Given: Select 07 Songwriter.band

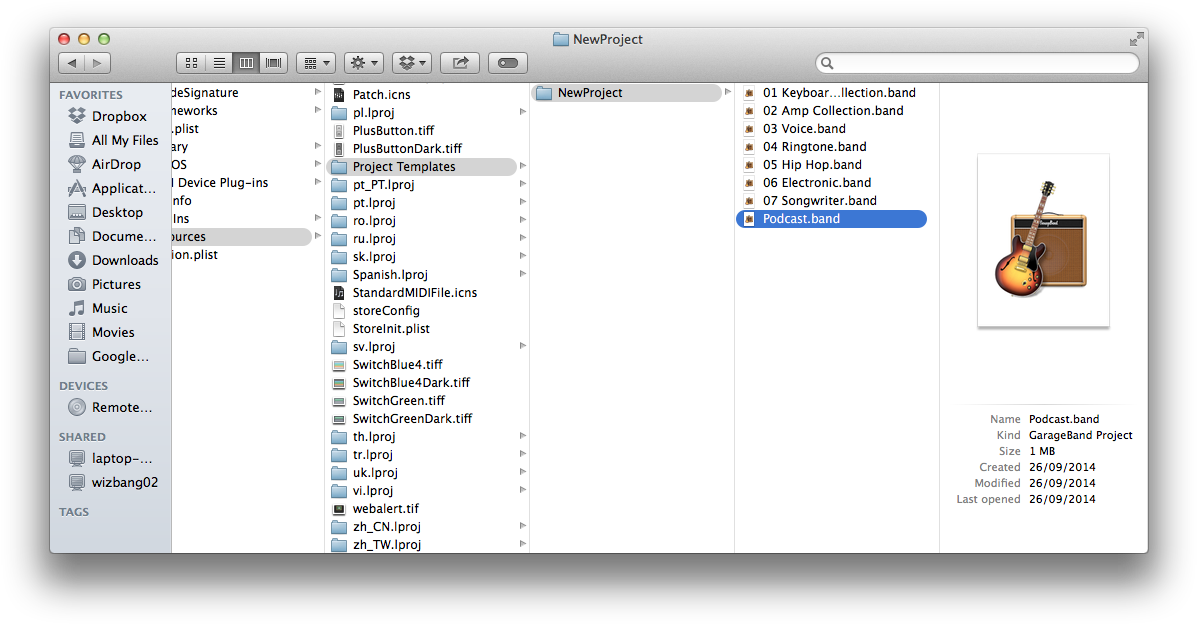Looking at the screenshot, I should click(x=810, y=201).
